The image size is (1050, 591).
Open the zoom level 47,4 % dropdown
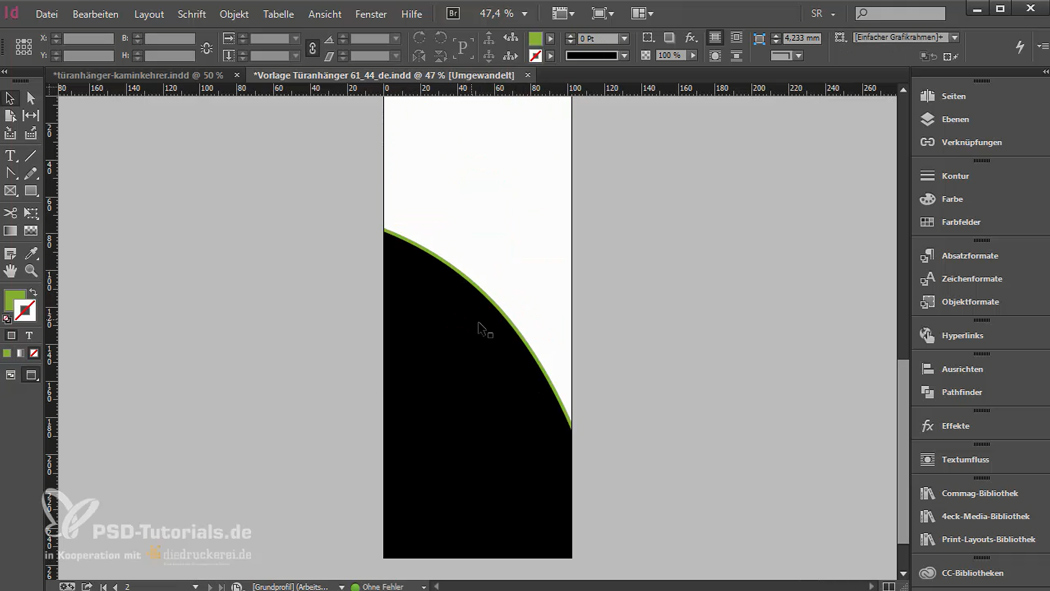coord(525,14)
